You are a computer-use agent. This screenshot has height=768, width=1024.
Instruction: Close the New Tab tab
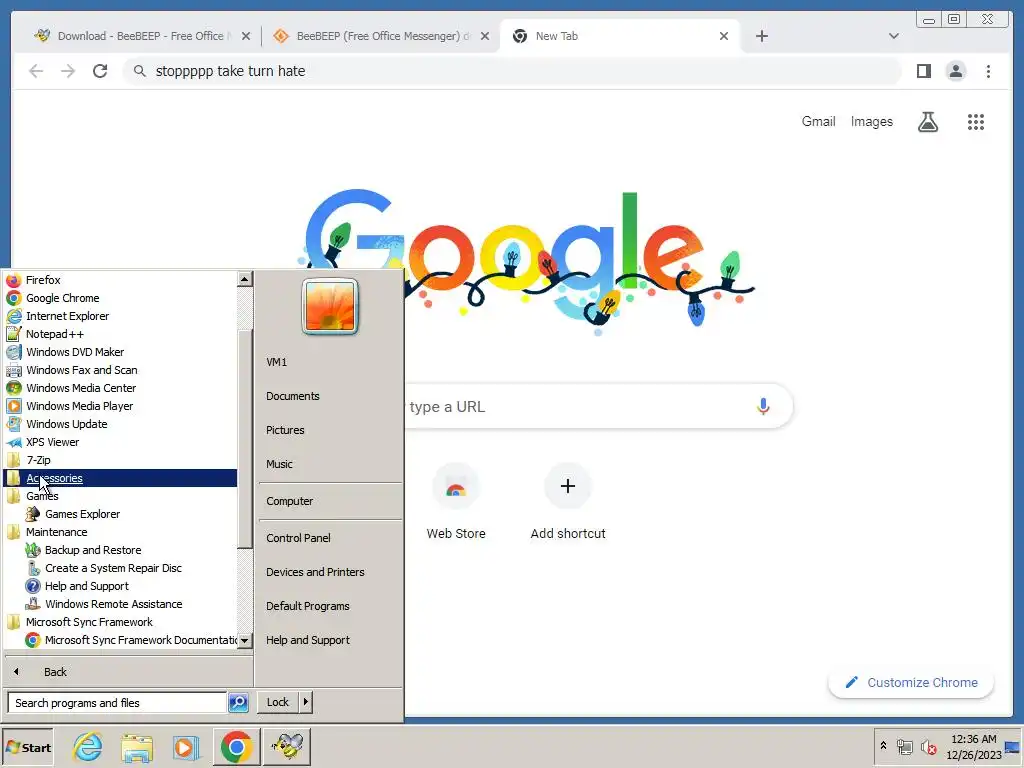pyautogui.click(x=724, y=36)
